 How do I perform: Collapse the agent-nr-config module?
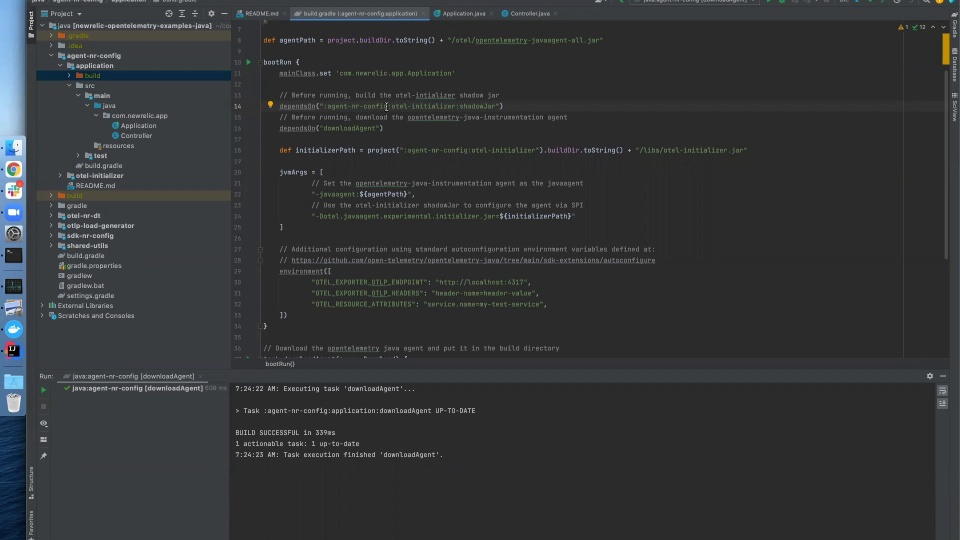click(51, 55)
